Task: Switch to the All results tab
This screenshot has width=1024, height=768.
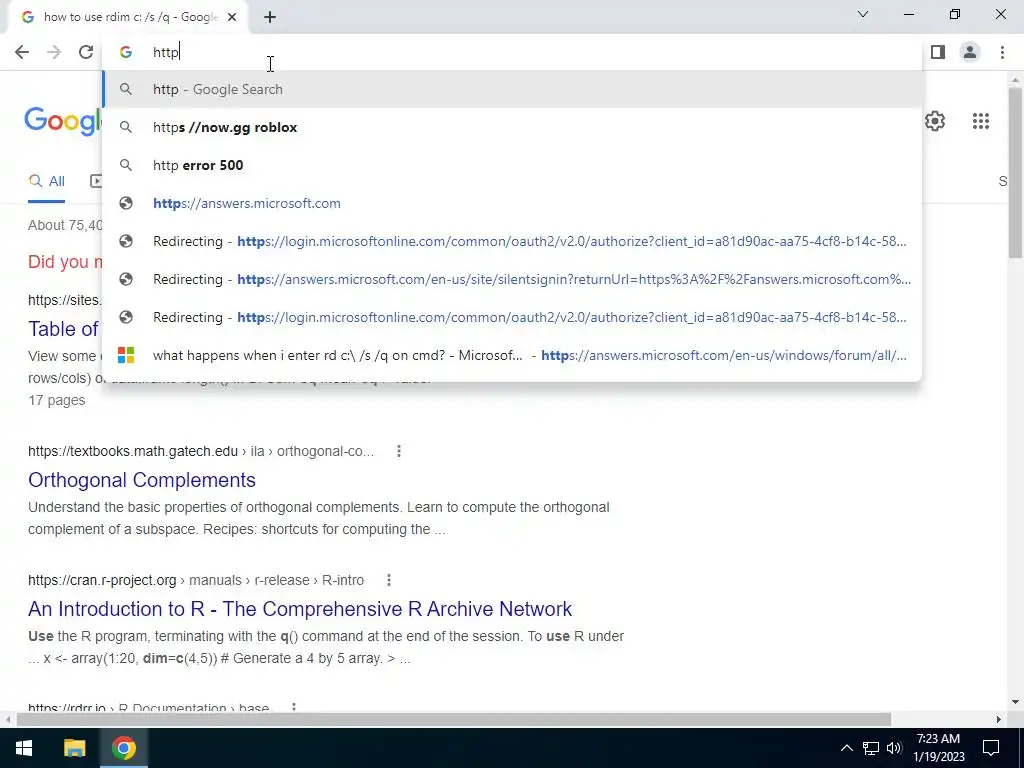Action: click(x=46, y=182)
